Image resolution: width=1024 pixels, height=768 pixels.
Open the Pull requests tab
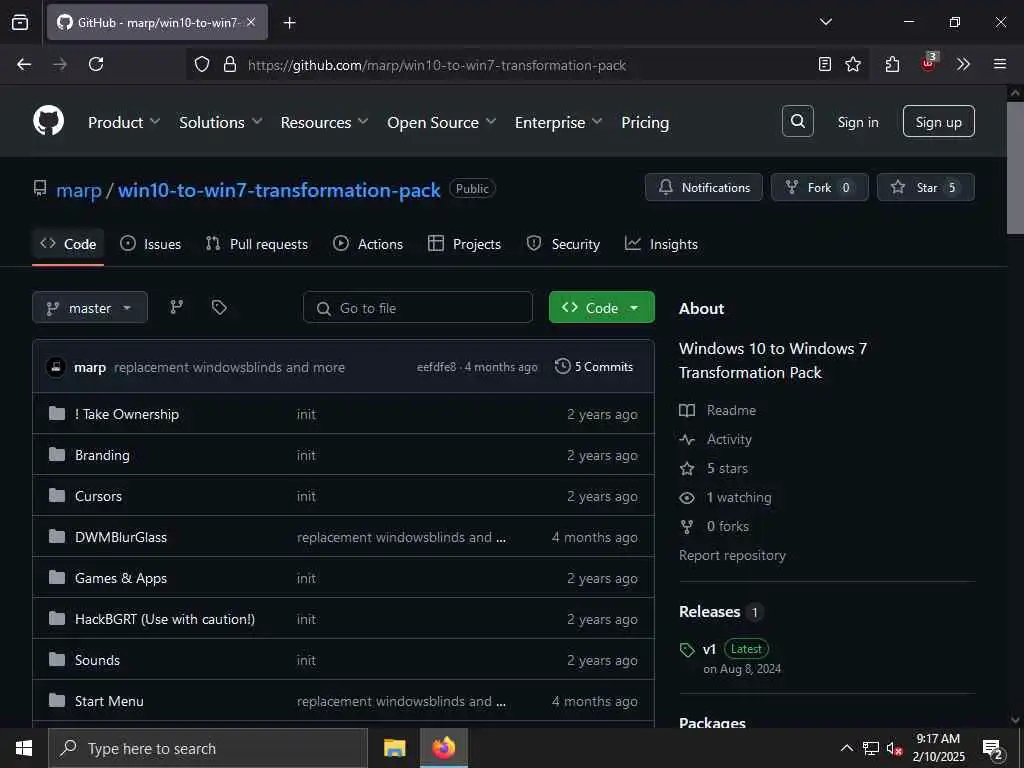(257, 244)
